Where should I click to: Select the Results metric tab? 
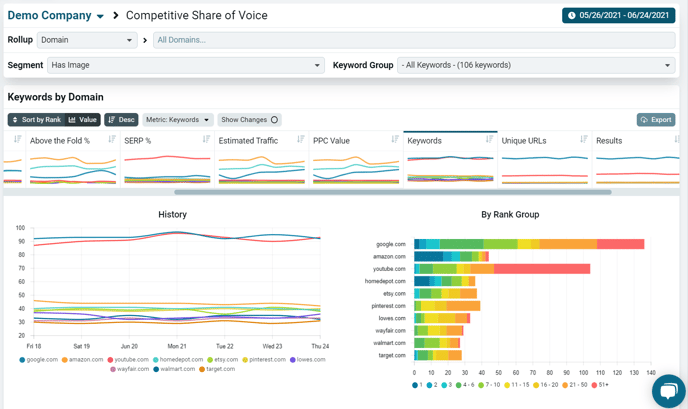pyautogui.click(x=636, y=159)
